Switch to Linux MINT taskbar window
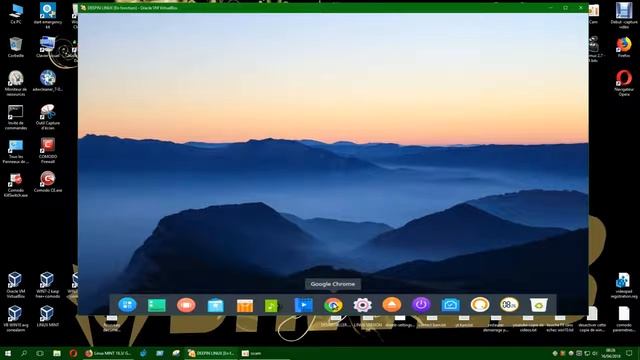Screen dimensions: 640x360 point(108,353)
